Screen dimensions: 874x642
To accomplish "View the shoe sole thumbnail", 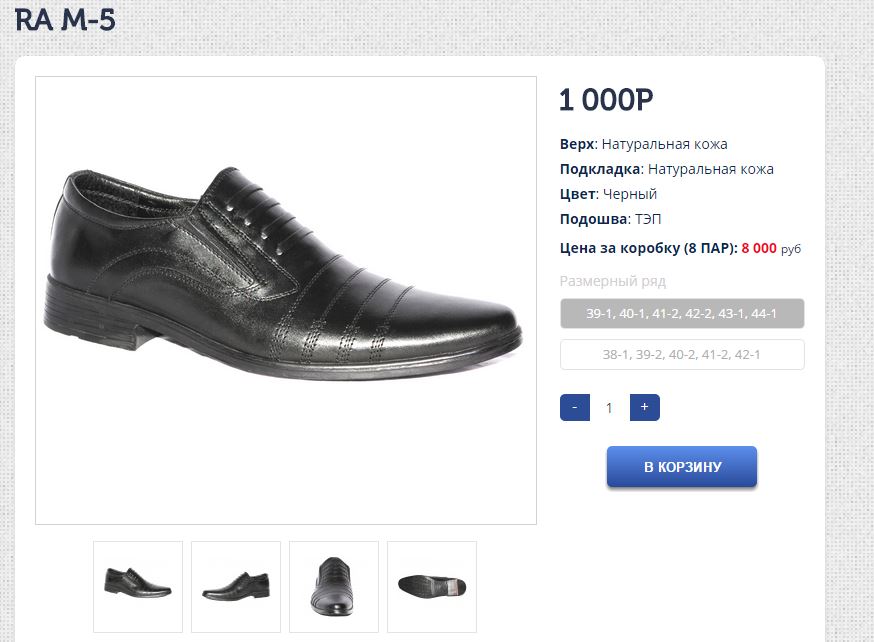I will pyautogui.click(x=432, y=586).
